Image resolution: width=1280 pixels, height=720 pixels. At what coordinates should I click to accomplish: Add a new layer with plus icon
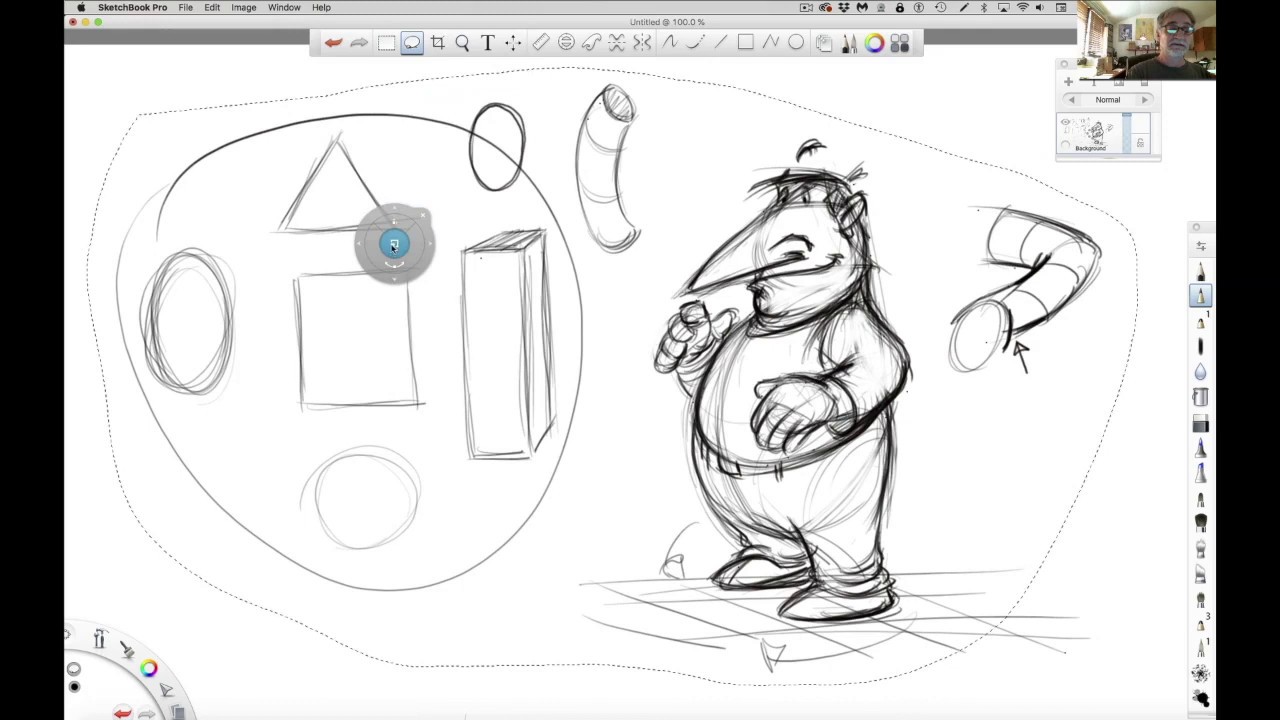point(1068,82)
